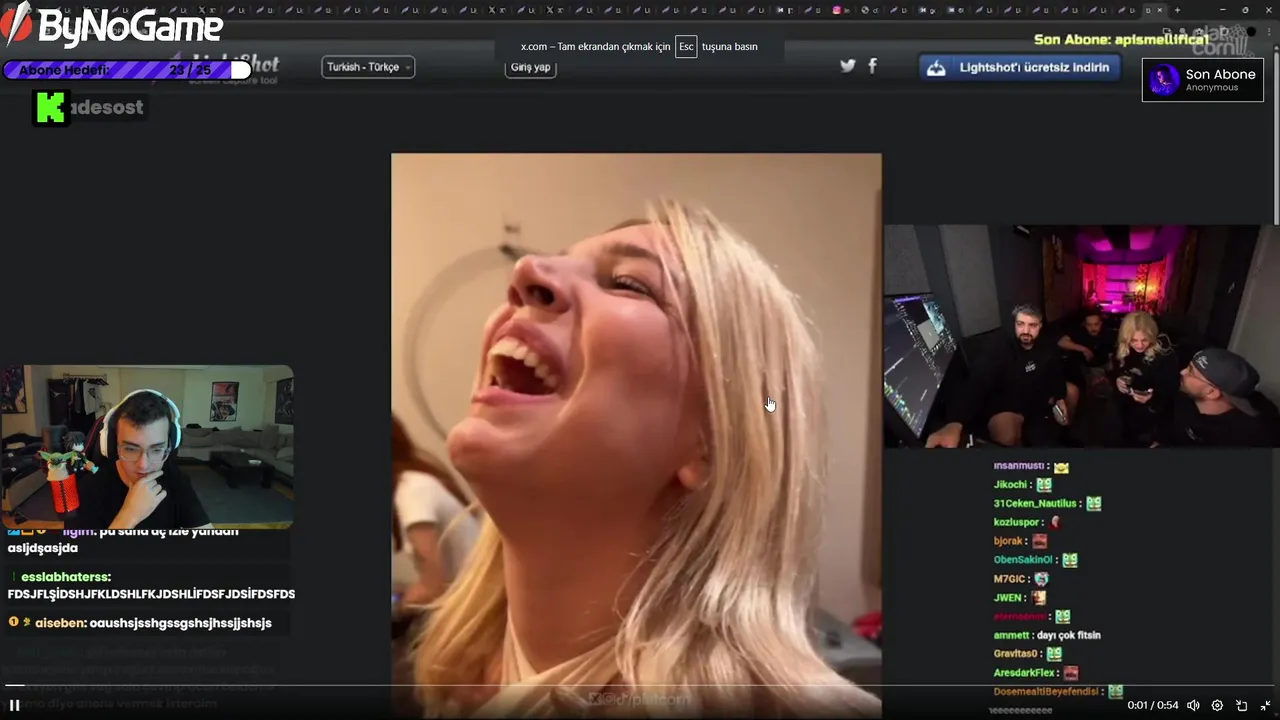
Task: Click the Kick logo badge
Action: [50, 107]
